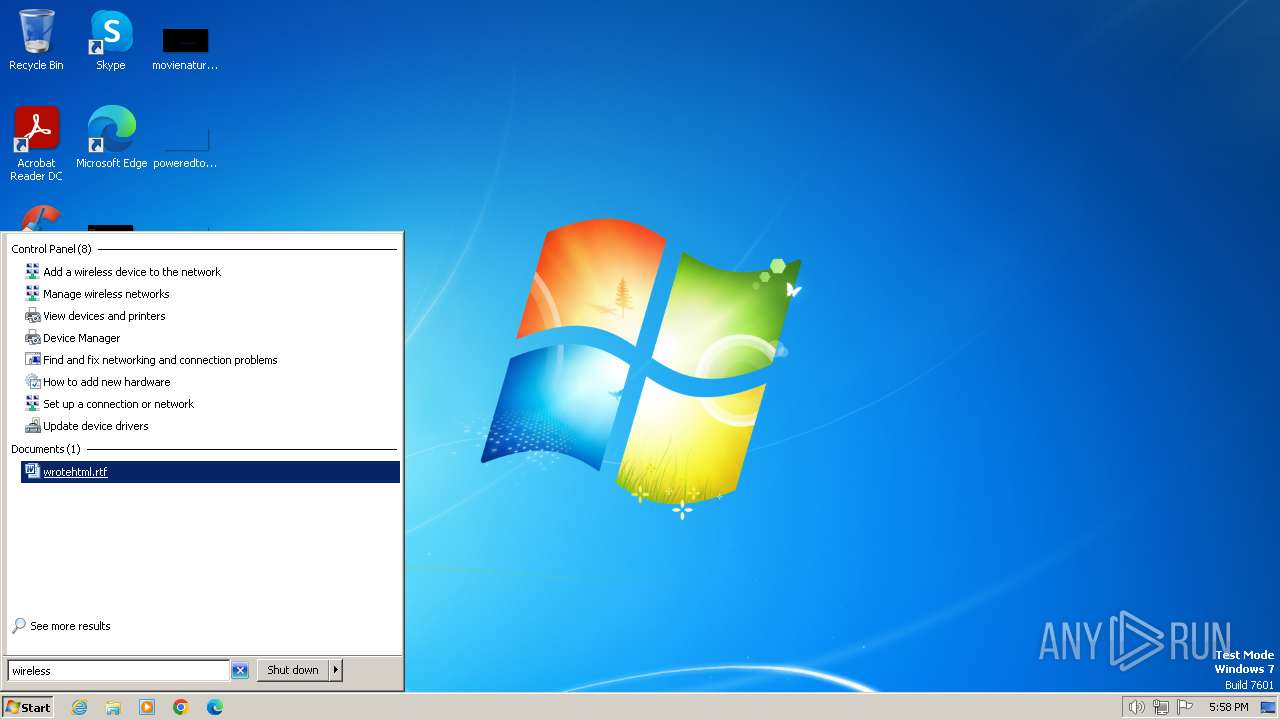Image resolution: width=1280 pixels, height=720 pixels.
Task: Open Set up a connection or network
Action: pyautogui.click(x=211, y=404)
